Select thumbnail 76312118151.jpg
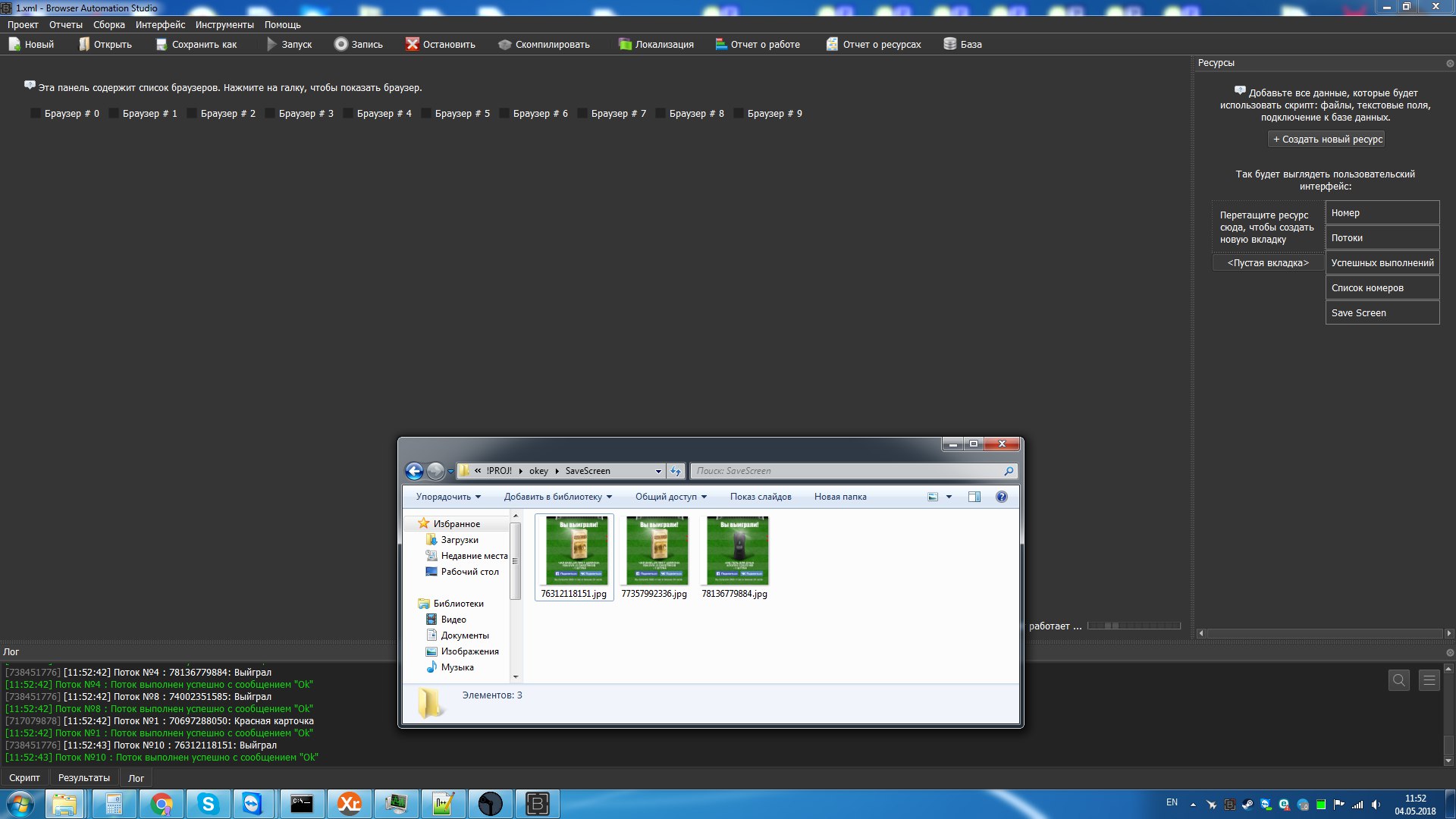 pyautogui.click(x=574, y=557)
